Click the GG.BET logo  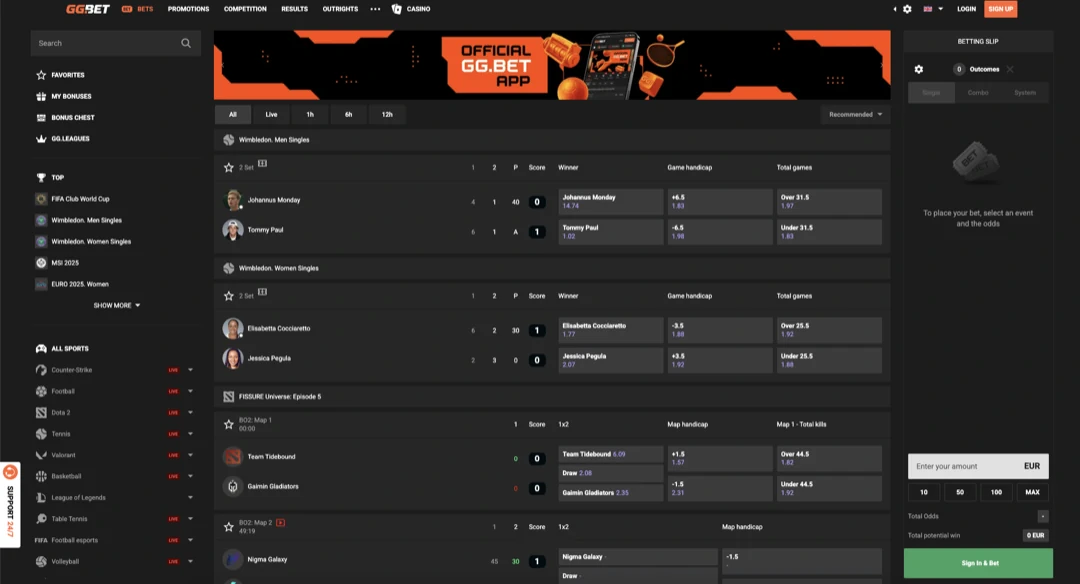(x=87, y=9)
